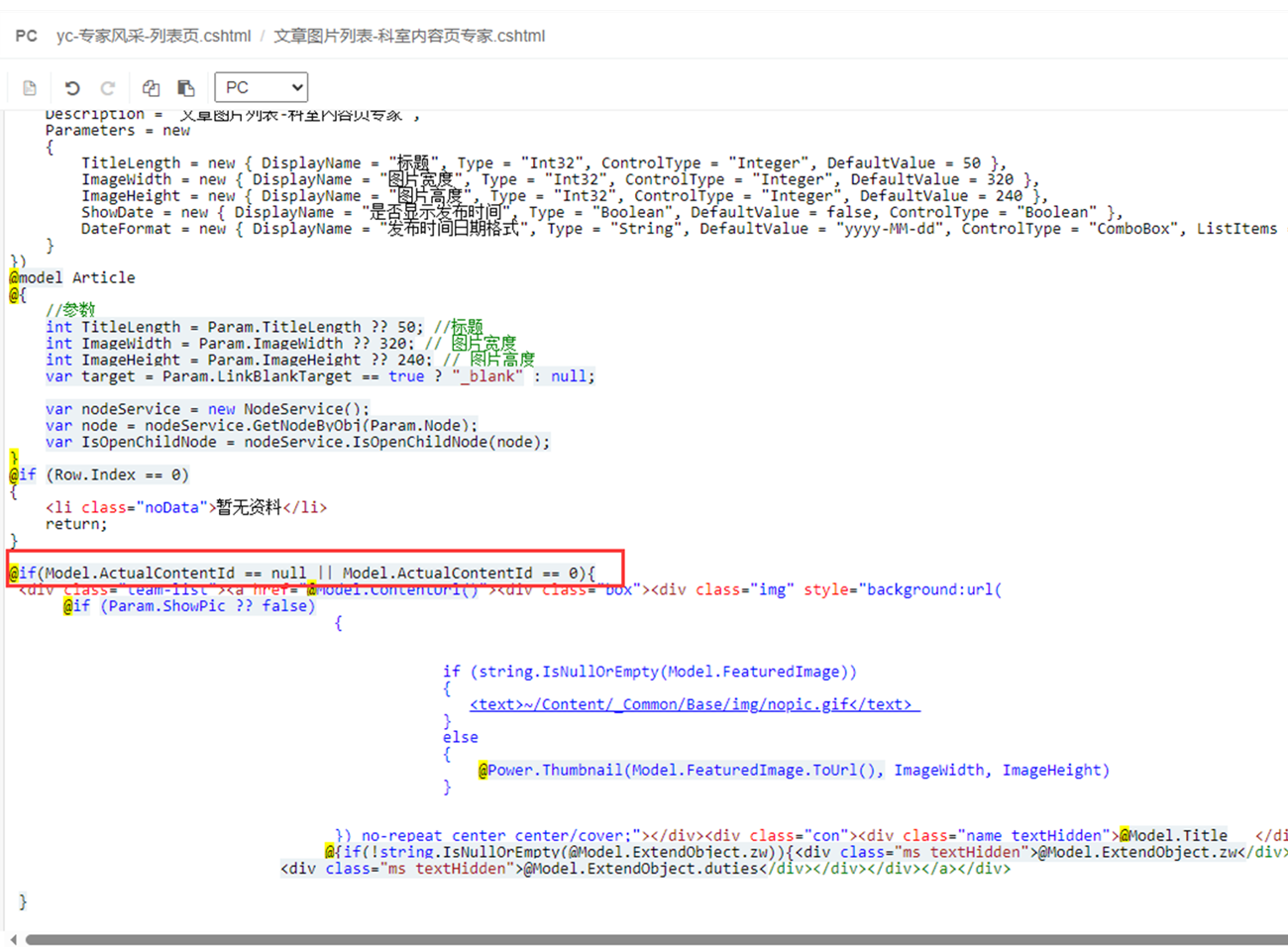
Task: Click the horizontal scrollbar at bottom
Action: (654, 938)
